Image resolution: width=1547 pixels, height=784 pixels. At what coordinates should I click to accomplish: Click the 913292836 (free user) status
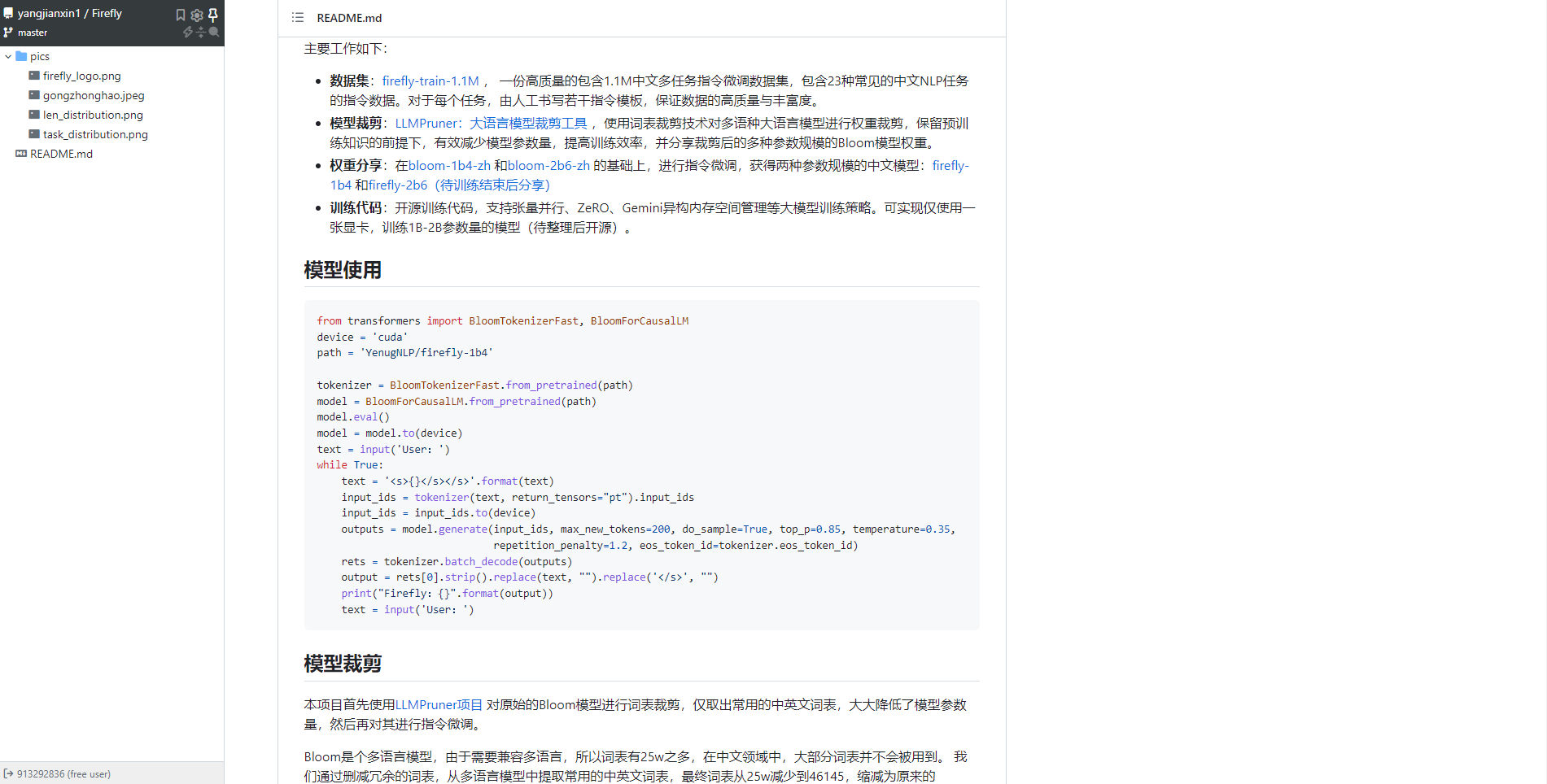coord(63,774)
